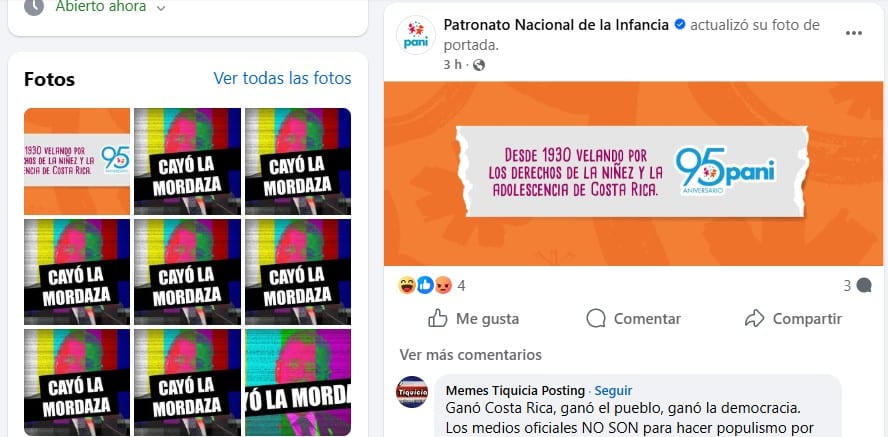Click the thumbs-up Me gusta icon
This screenshot has width=888, height=437.
pyautogui.click(x=438, y=318)
